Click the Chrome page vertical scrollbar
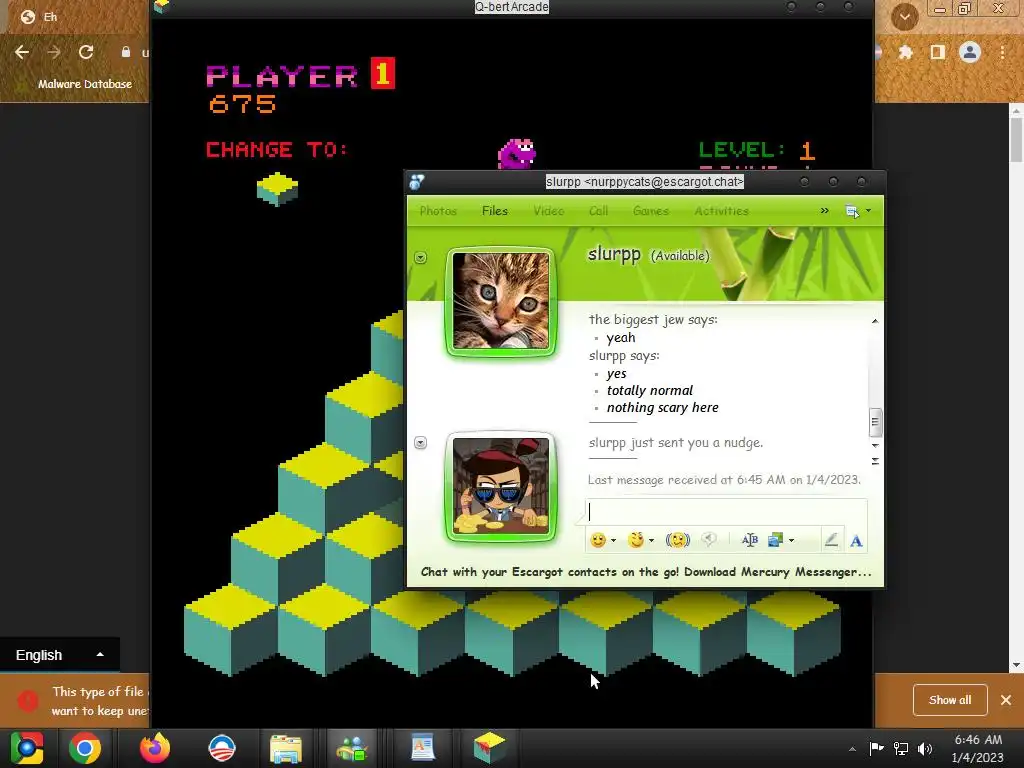The height and width of the screenshot is (768, 1024). tap(1016, 140)
